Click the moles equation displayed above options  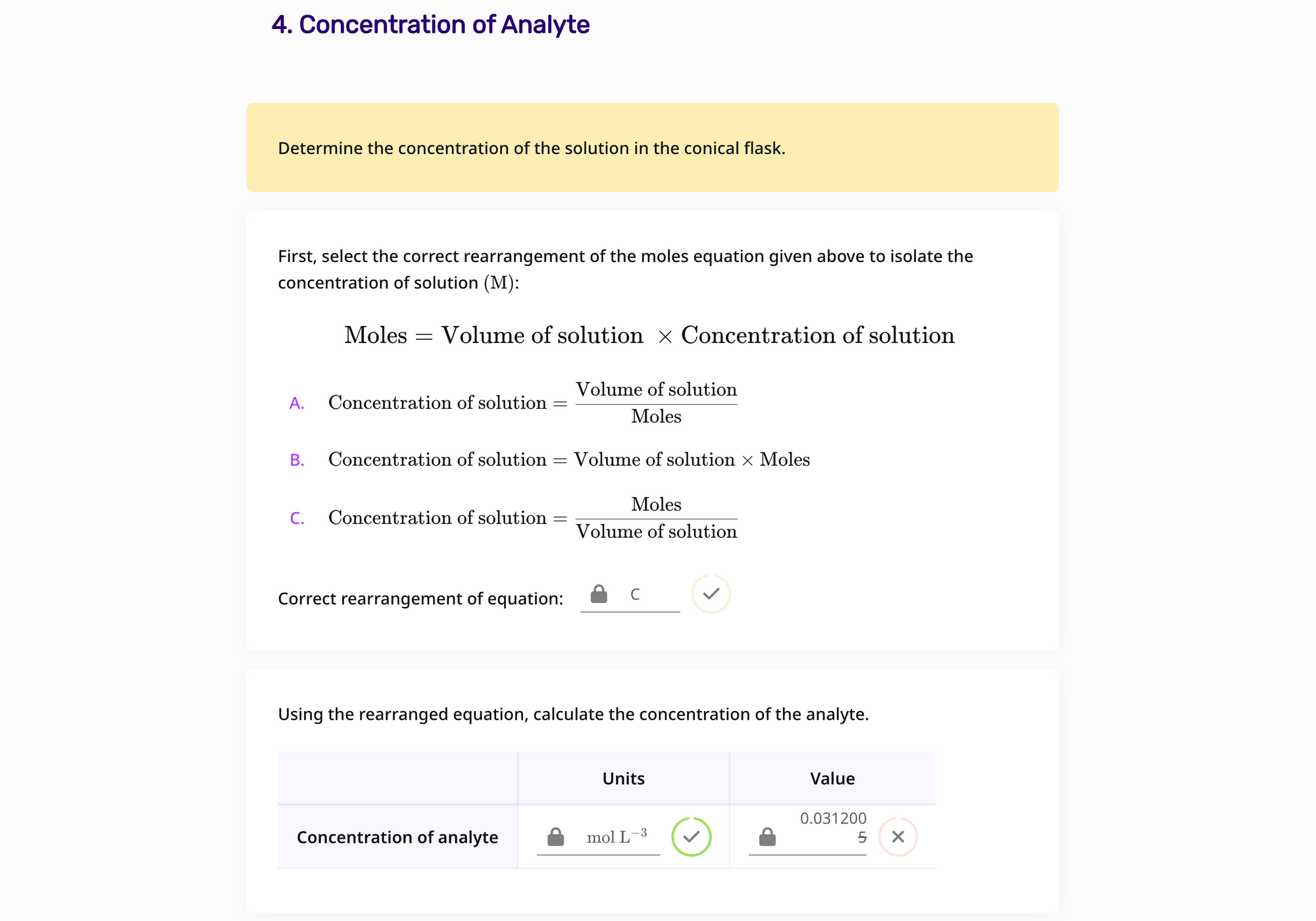649,335
